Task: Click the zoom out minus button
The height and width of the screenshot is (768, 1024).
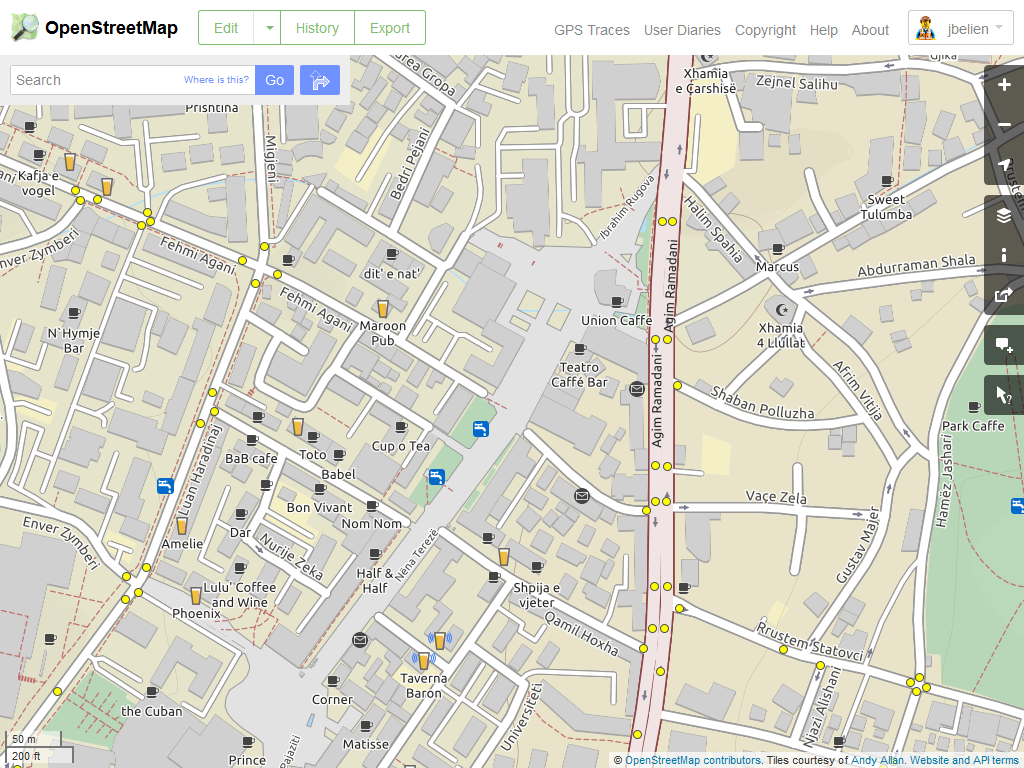Action: [x=1004, y=125]
